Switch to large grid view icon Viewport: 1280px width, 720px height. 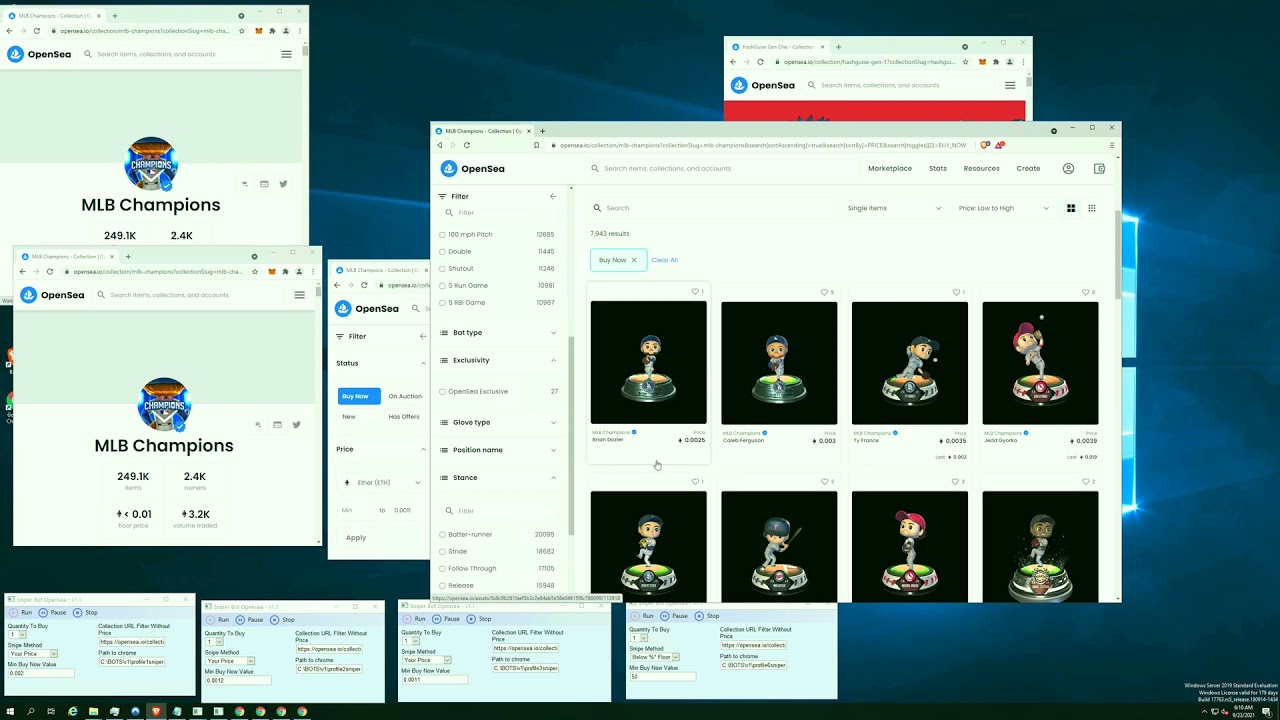[1071, 208]
